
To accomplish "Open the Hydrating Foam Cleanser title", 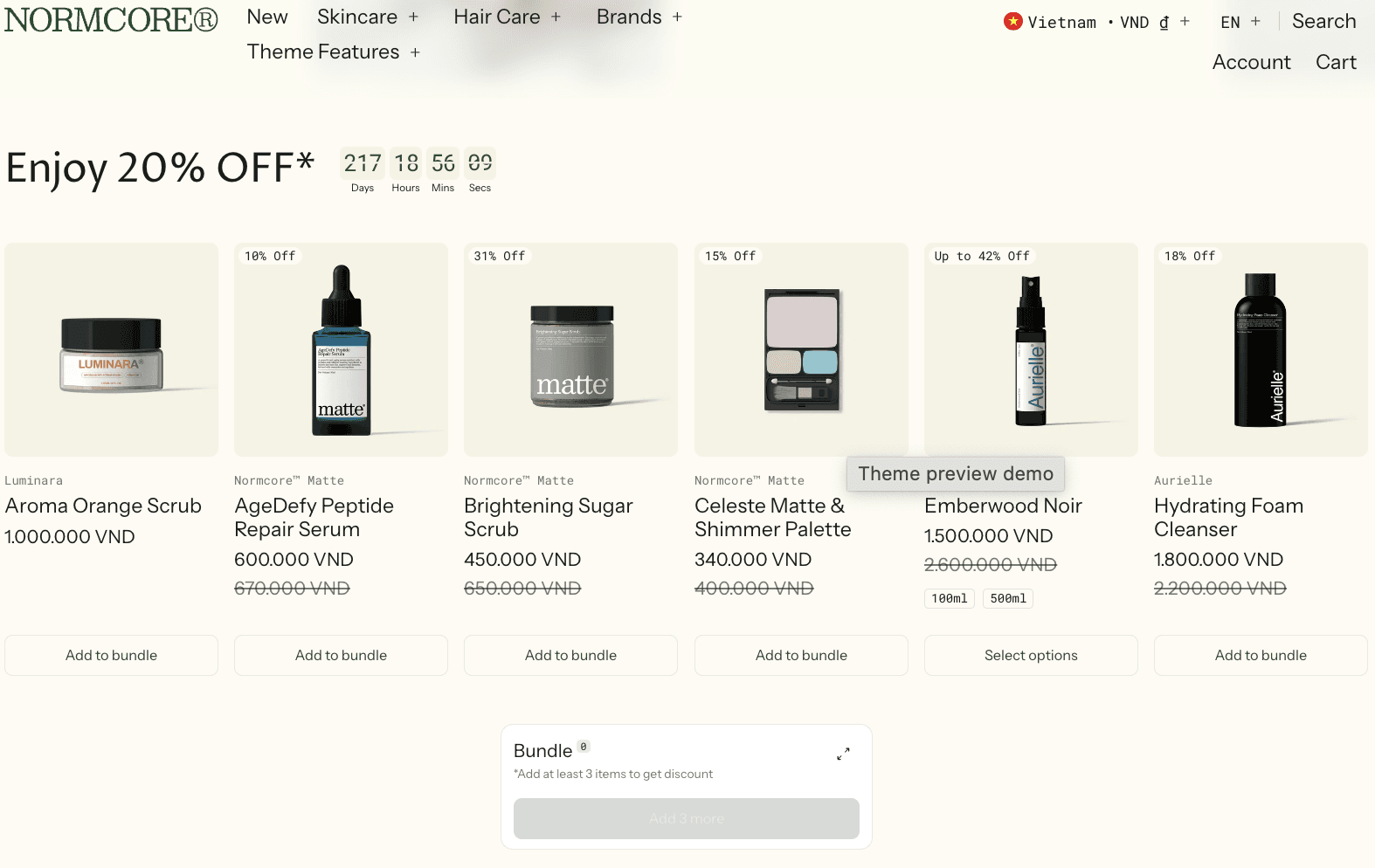I will click(1228, 518).
